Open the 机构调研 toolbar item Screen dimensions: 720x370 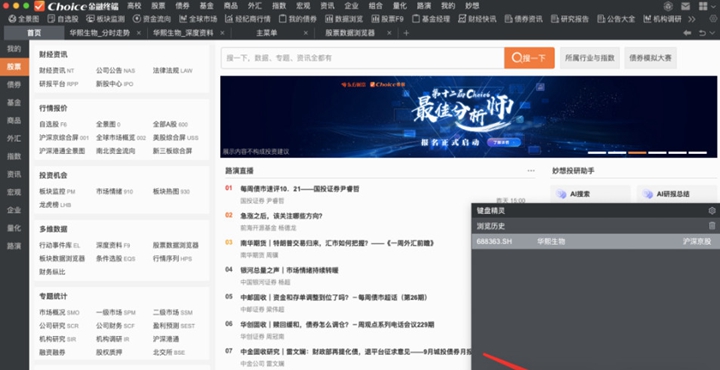663,19
